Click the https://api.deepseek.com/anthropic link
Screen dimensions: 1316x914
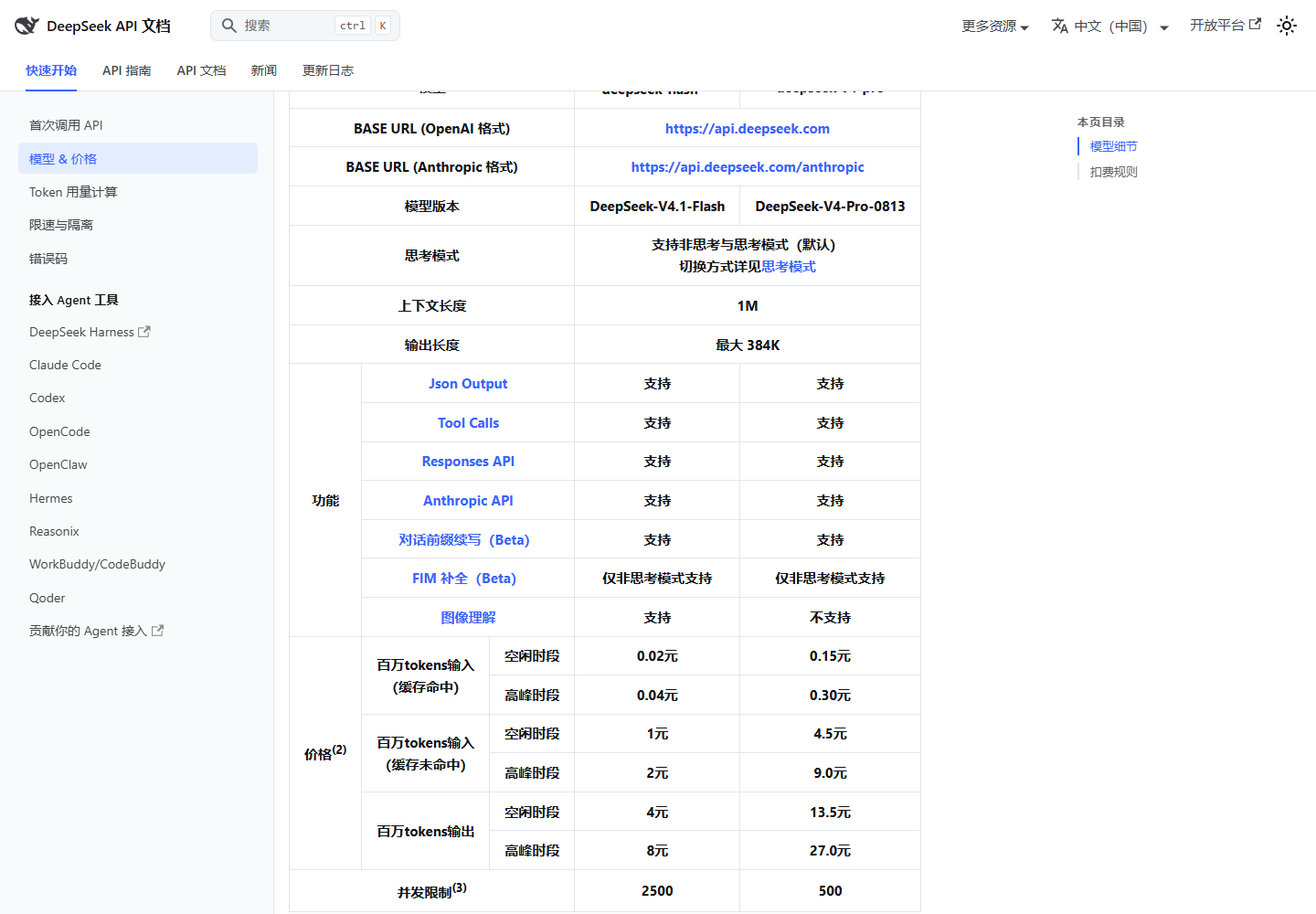tap(748, 167)
